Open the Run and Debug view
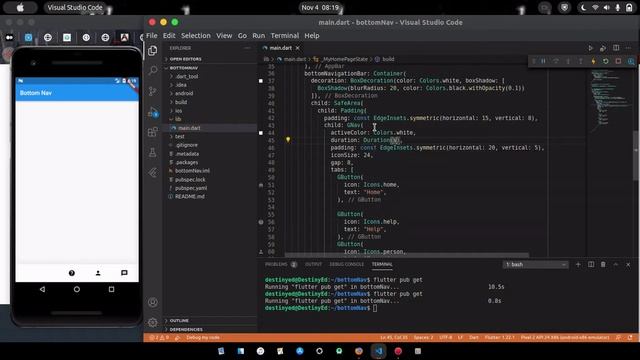Screen dimensions: 640x360 pyautogui.click(x=153, y=112)
